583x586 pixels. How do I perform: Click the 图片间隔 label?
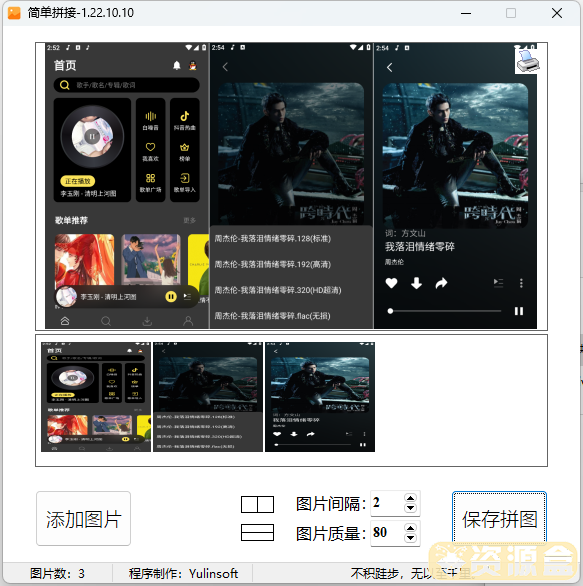330,504
